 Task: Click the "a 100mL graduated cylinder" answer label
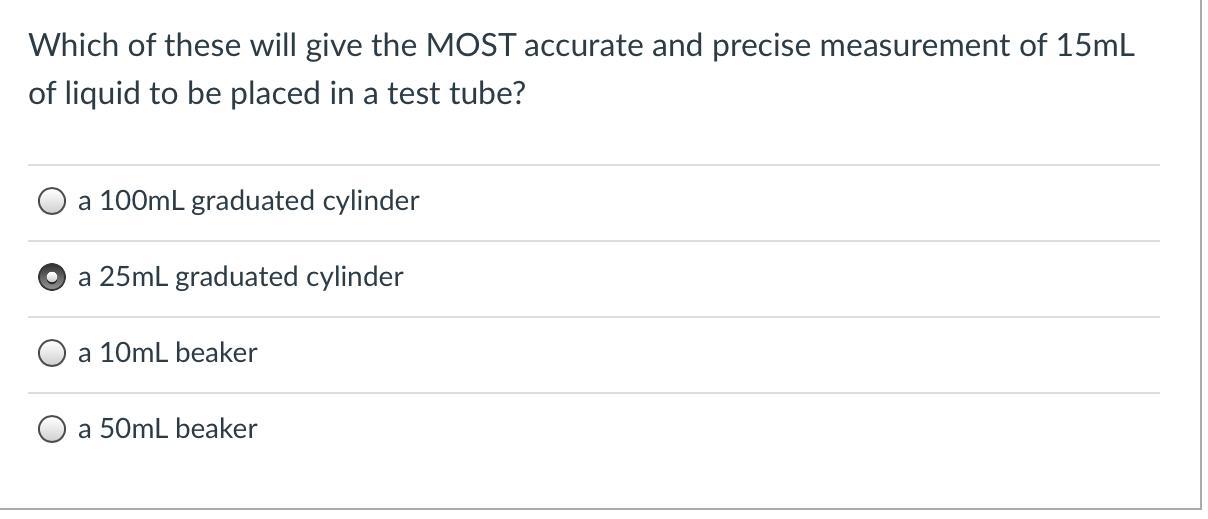pyautogui.click(x=248, y=201)
